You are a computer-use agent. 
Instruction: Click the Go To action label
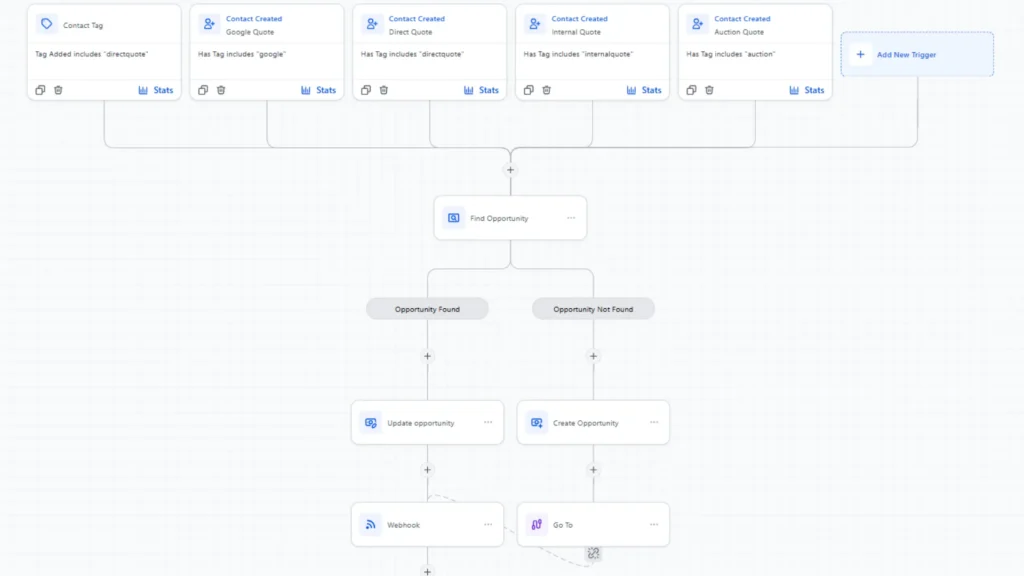(562, 525)
